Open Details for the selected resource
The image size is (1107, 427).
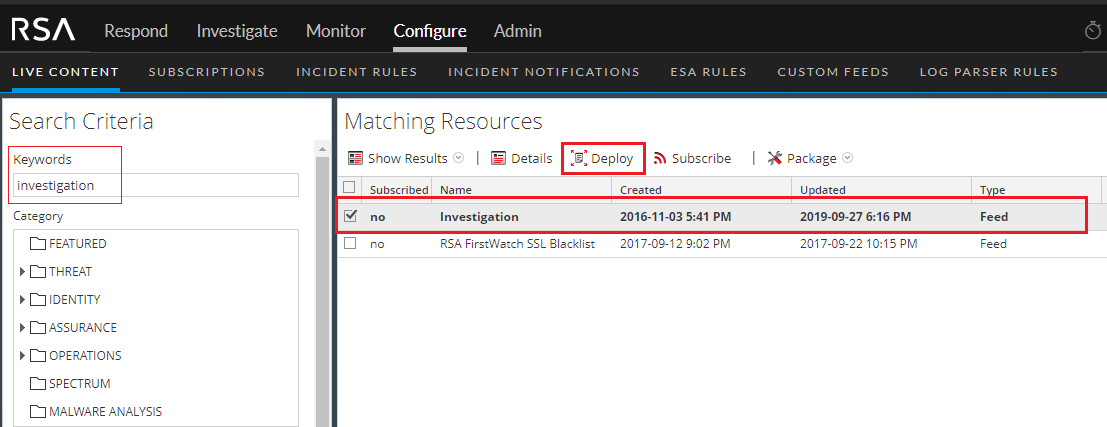tap(521, 158)
